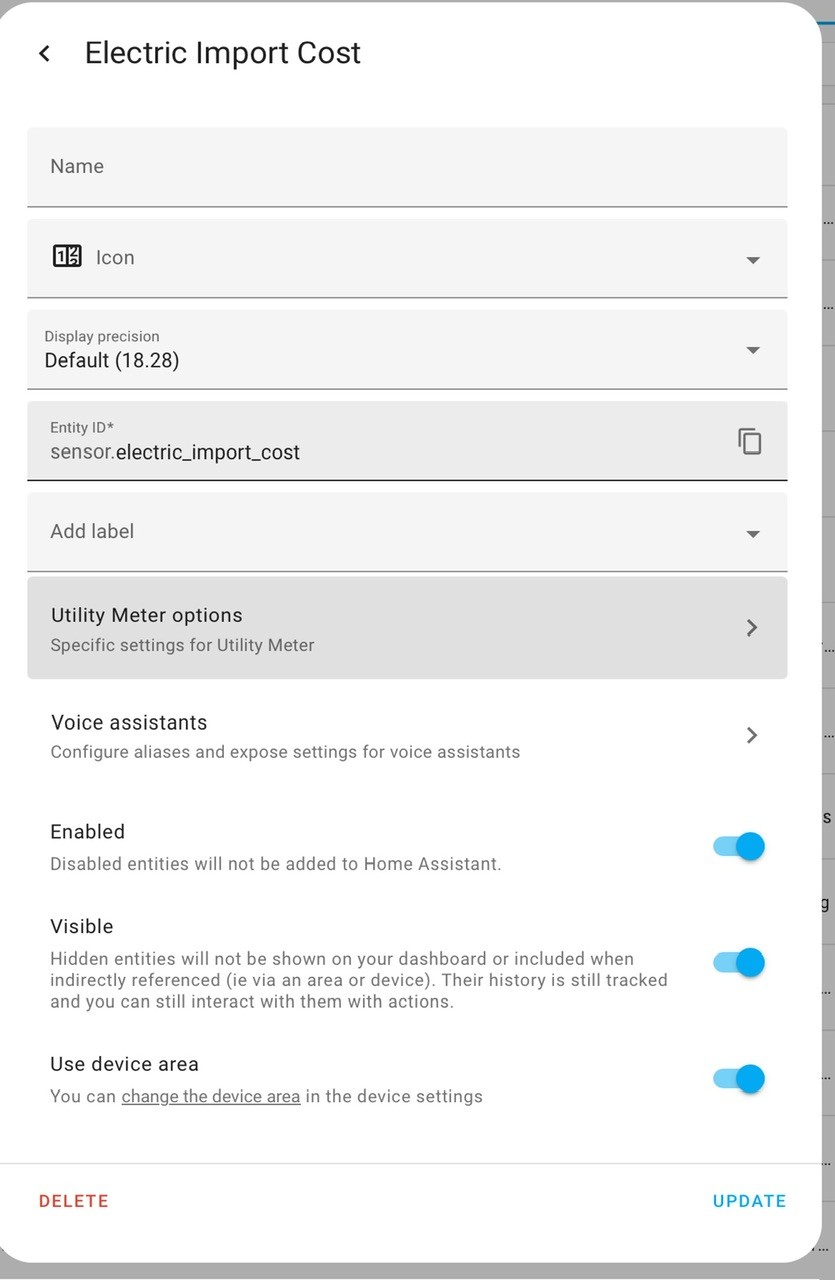The image size is (835, 1280).
Task: Open the Display precision dropdown
Action: (x=407, y=349)
